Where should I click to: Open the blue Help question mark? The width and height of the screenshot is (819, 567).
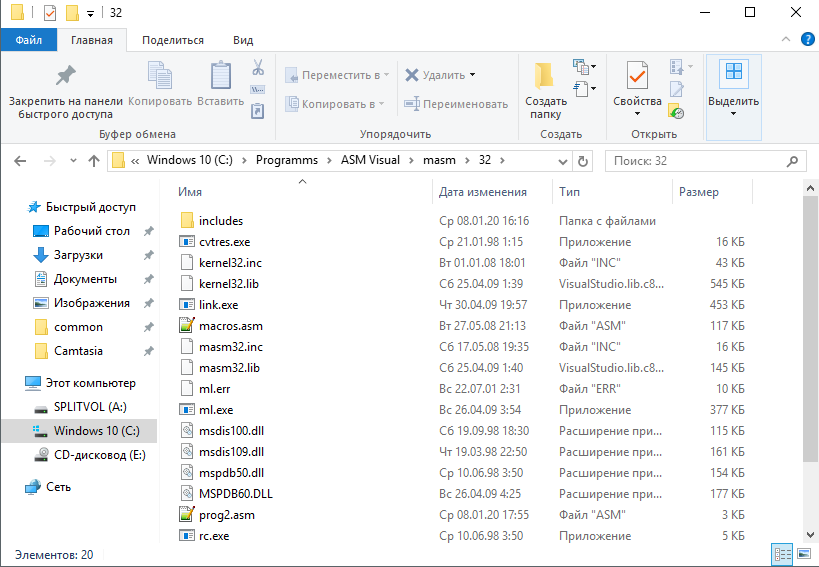[806, 40]
